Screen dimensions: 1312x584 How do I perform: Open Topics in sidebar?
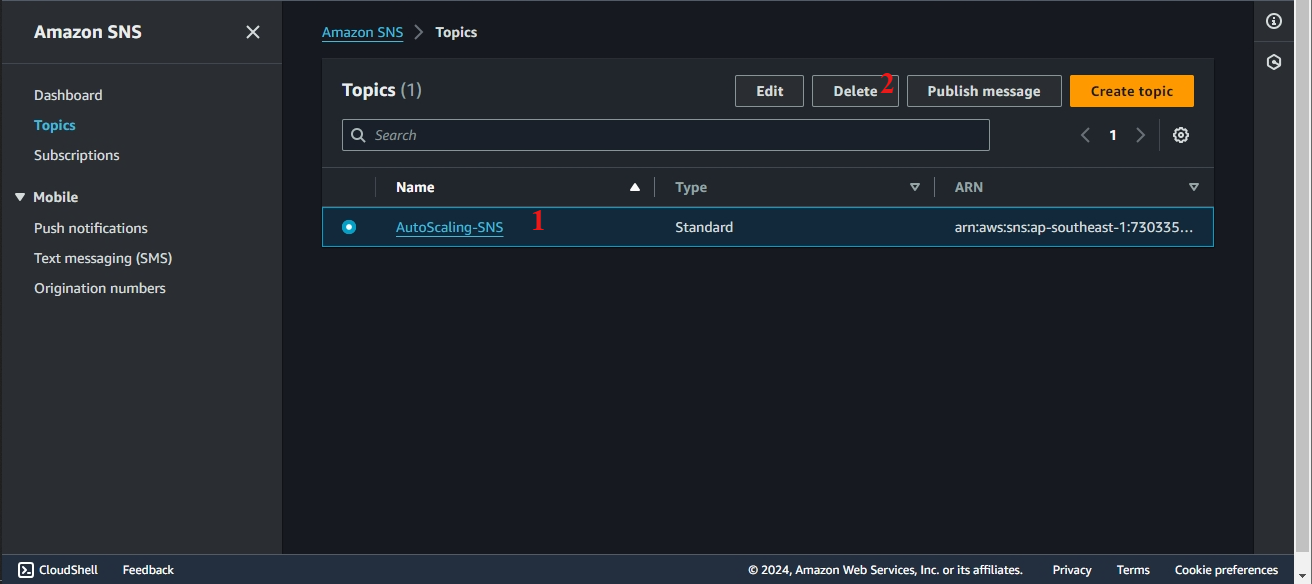(55, 125)
